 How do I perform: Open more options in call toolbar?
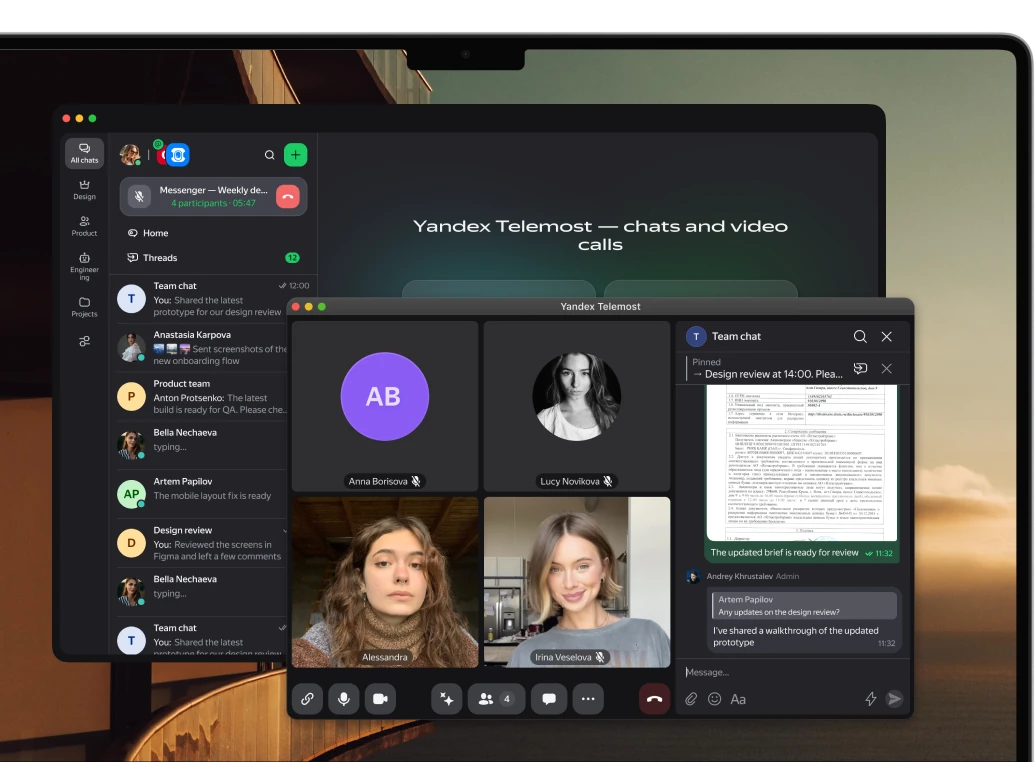click(588, 699)
